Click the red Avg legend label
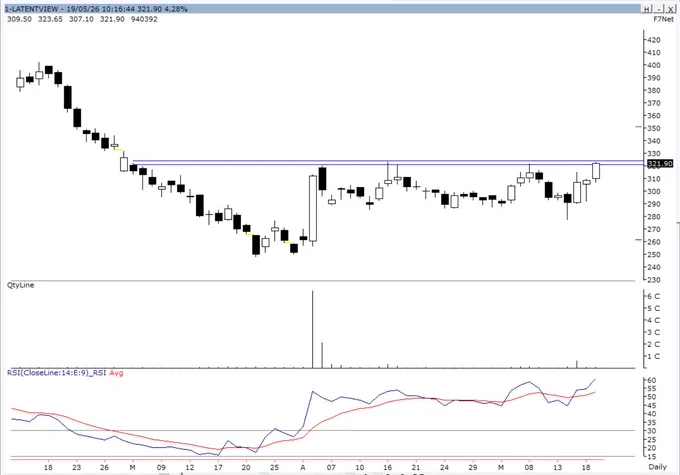 [x=116, y=373]
